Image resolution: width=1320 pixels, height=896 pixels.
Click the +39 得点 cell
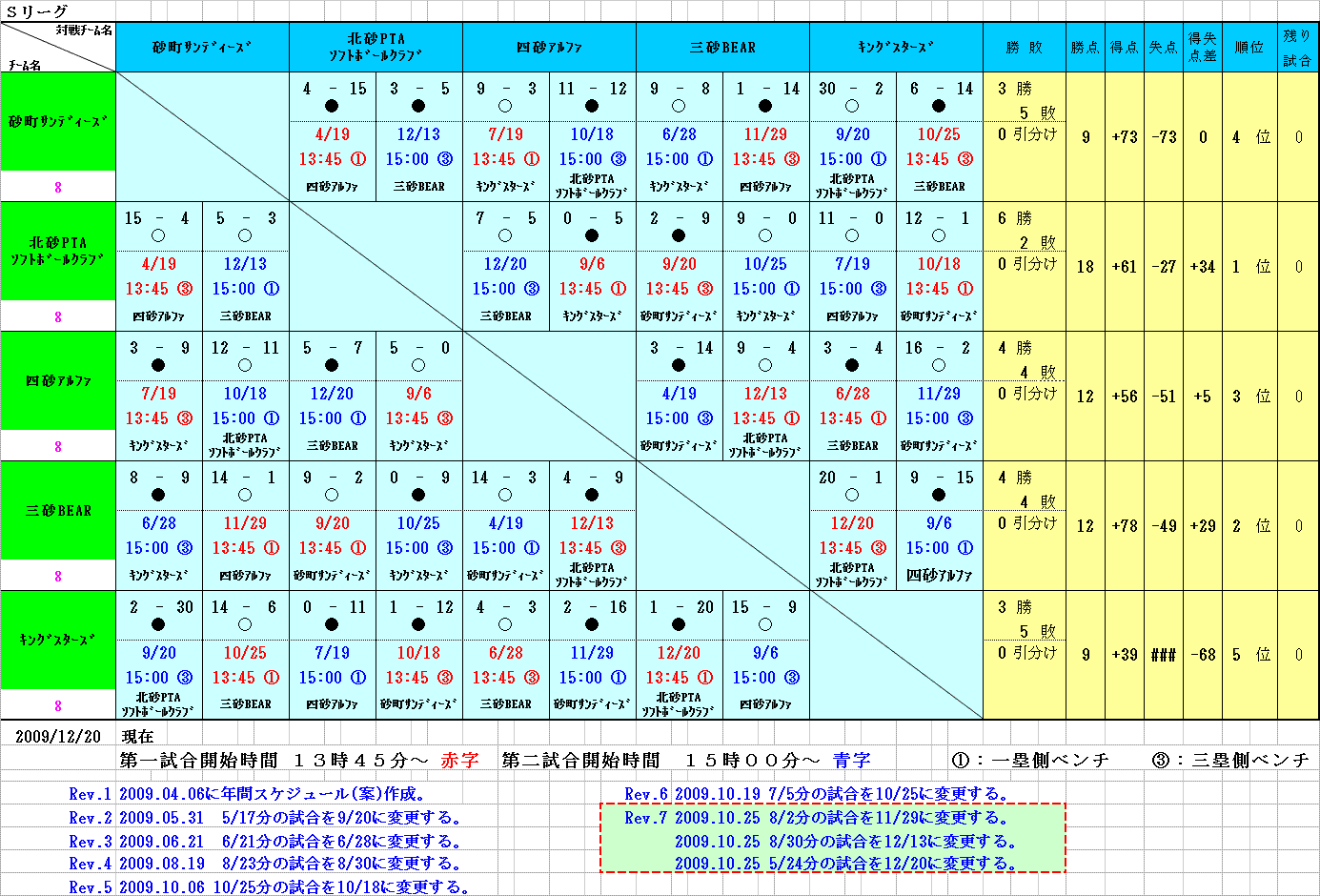pos(1124,655)
